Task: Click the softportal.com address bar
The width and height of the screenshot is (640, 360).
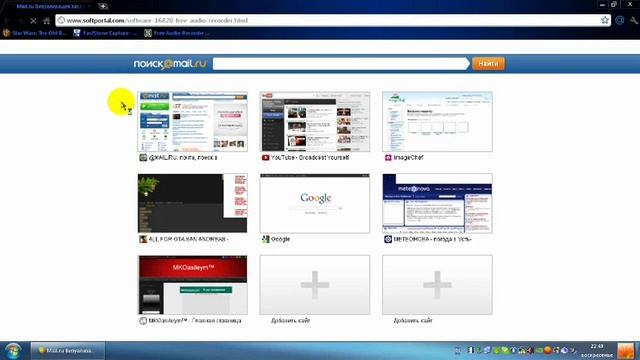Action: pos(333,20)
